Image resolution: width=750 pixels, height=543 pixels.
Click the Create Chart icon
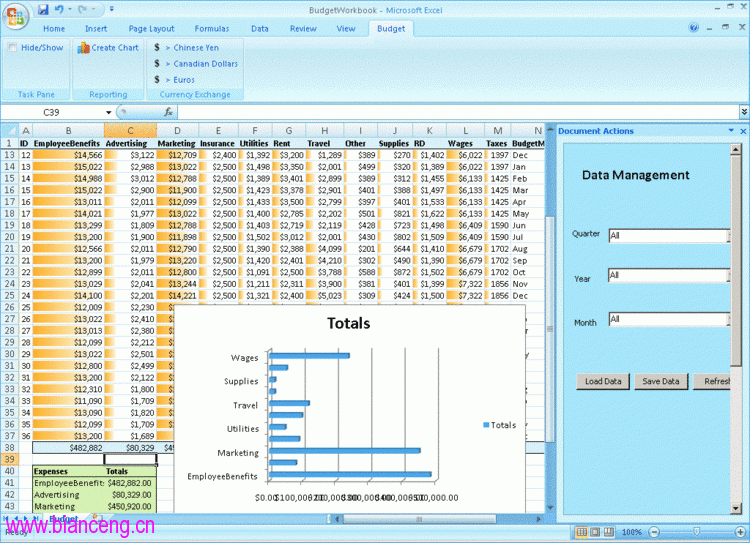pos(84,48)
